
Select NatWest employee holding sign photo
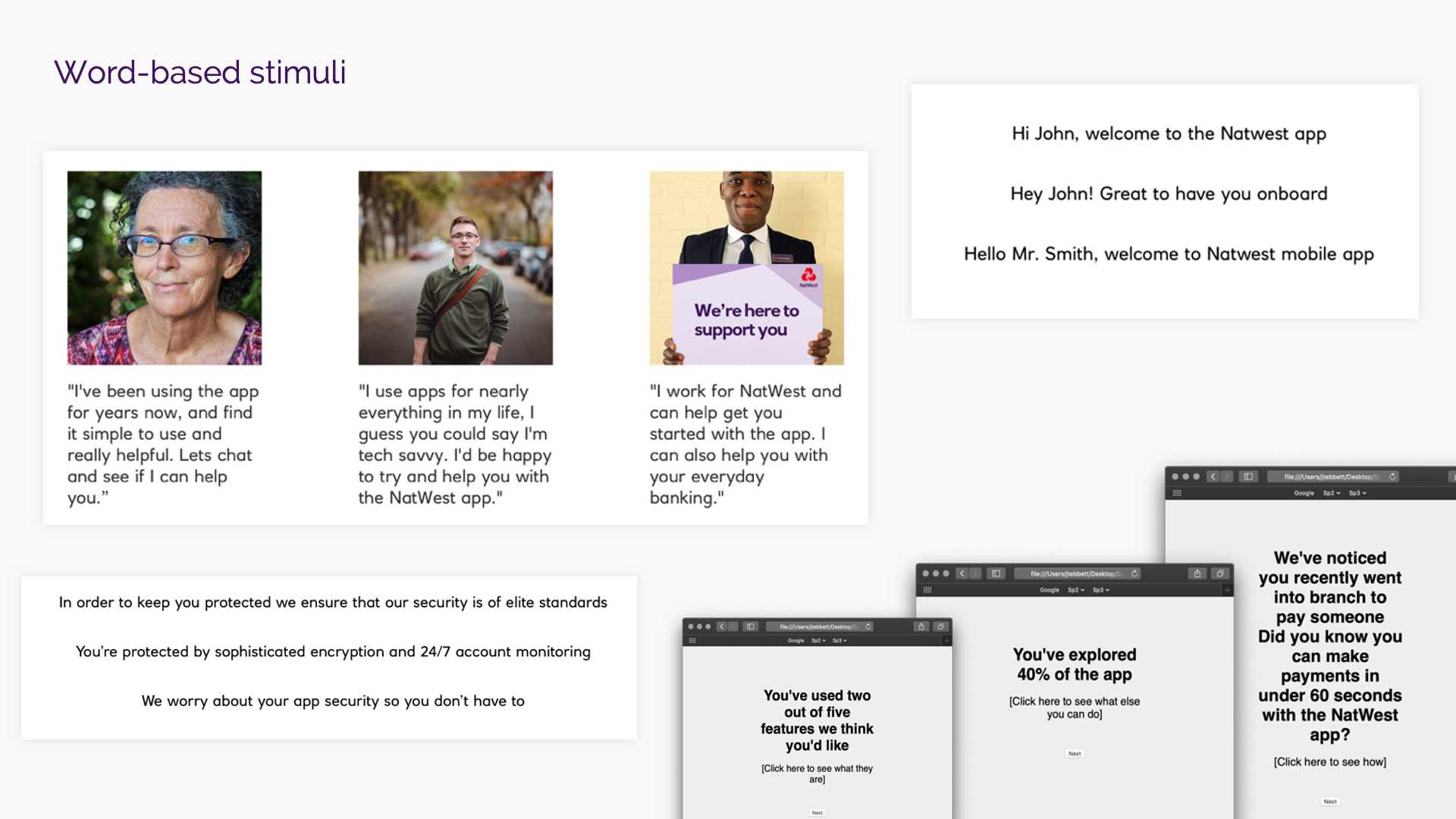click(746, 268)
